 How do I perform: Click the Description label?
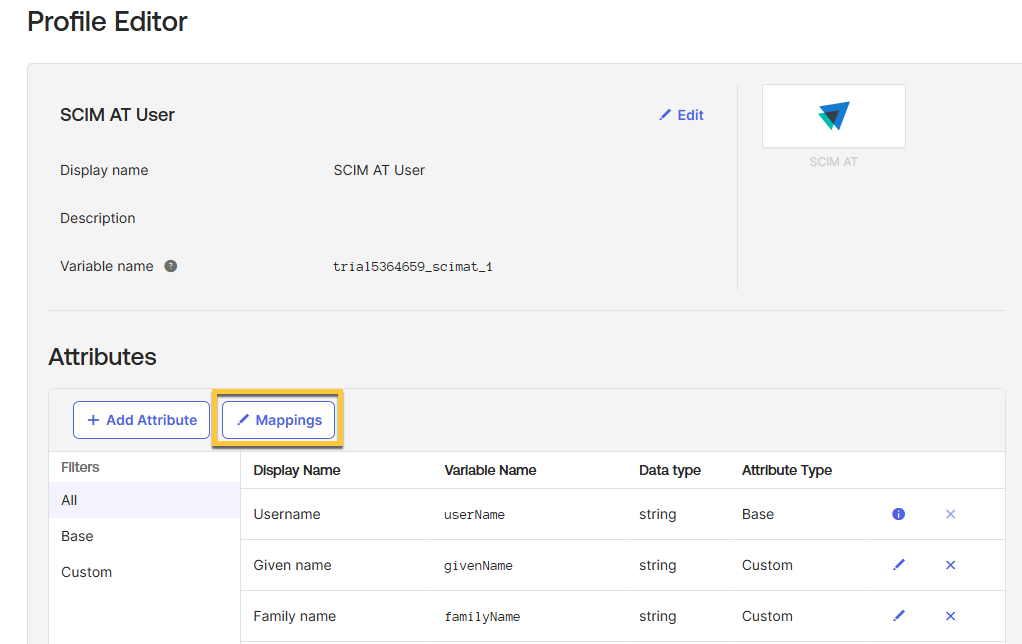[x=98, y=218]
